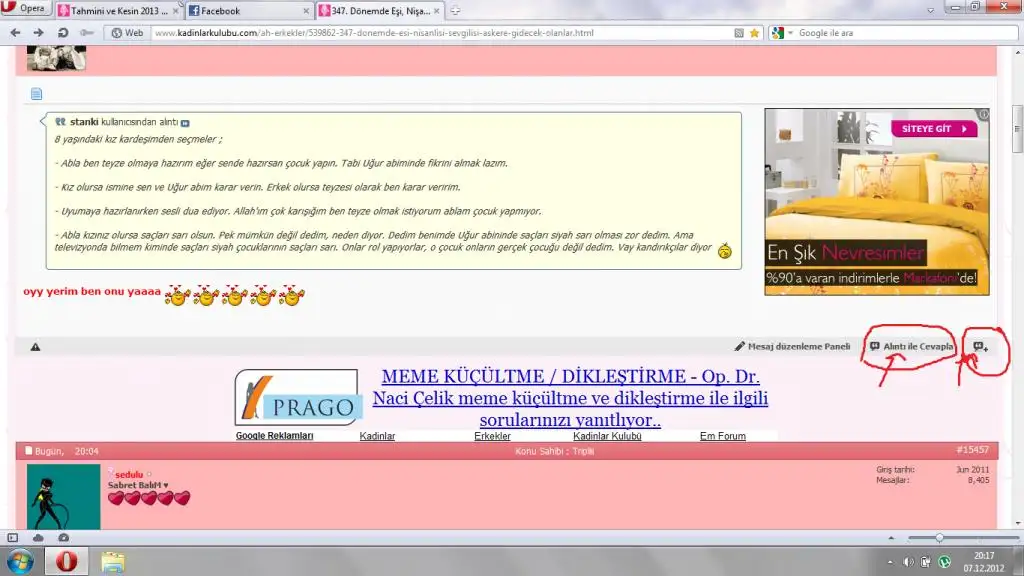Open a new tab with the plus button
Image resolution: width=1024 pixels, height=576 pixels.
tap(455, 11)
